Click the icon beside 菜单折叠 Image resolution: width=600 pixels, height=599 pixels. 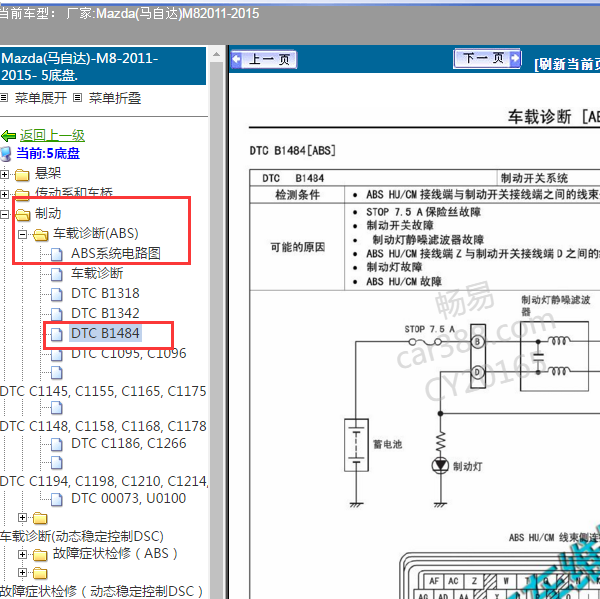(x=78, y=98)
